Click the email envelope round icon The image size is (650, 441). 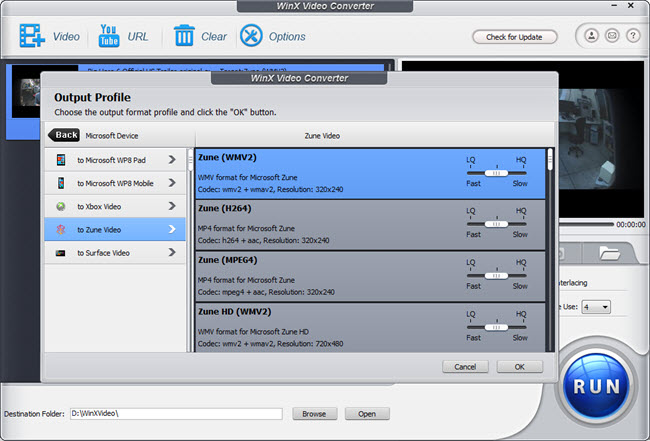(612, 36)
